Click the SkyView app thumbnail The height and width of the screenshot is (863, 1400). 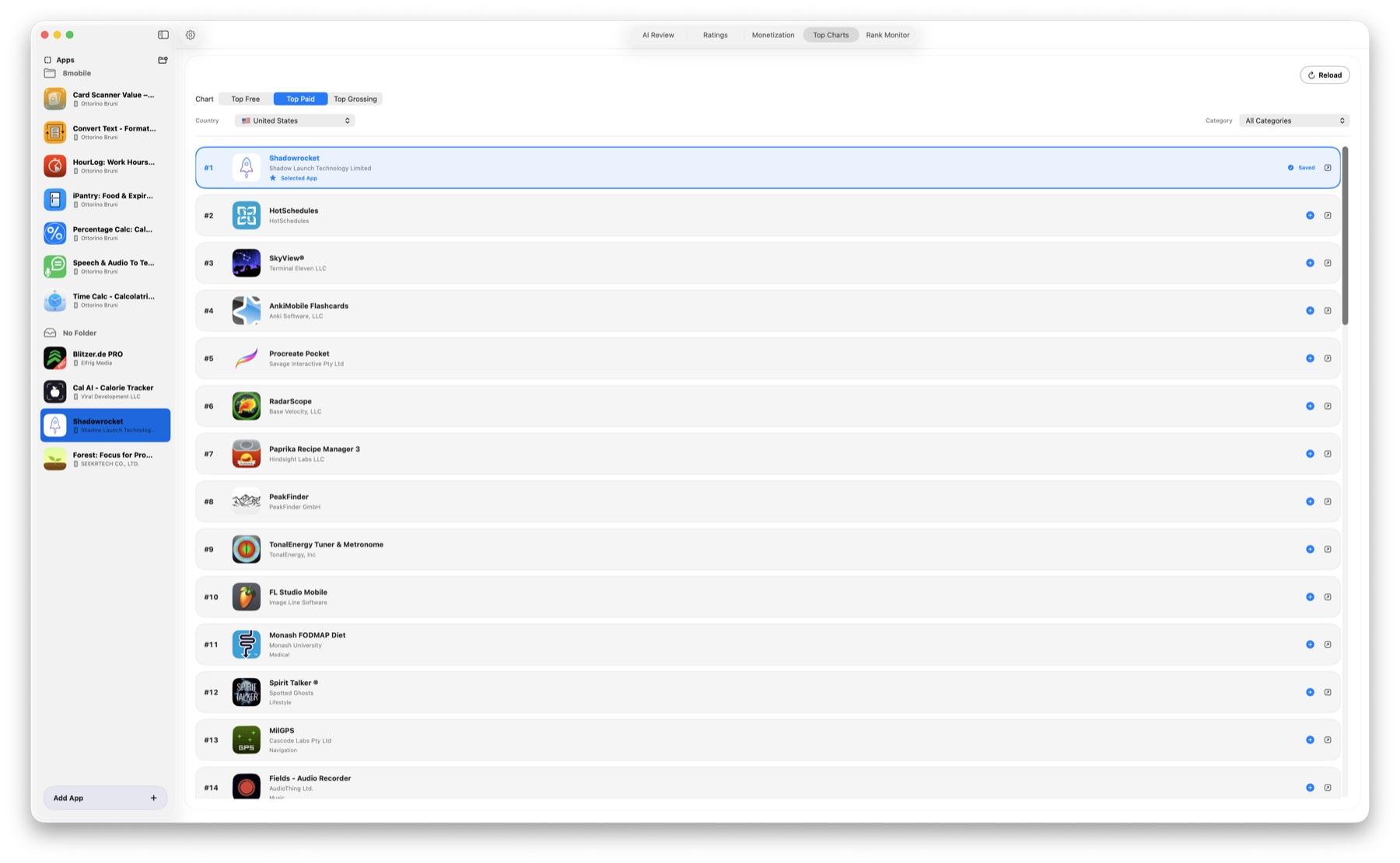(247, 263)
